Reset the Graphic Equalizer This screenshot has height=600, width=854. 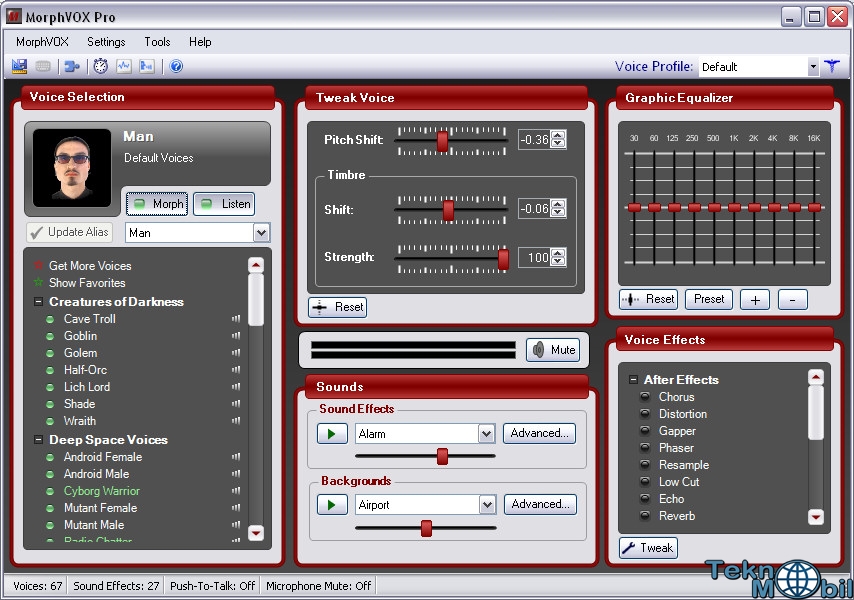click(x=648, y=299)
